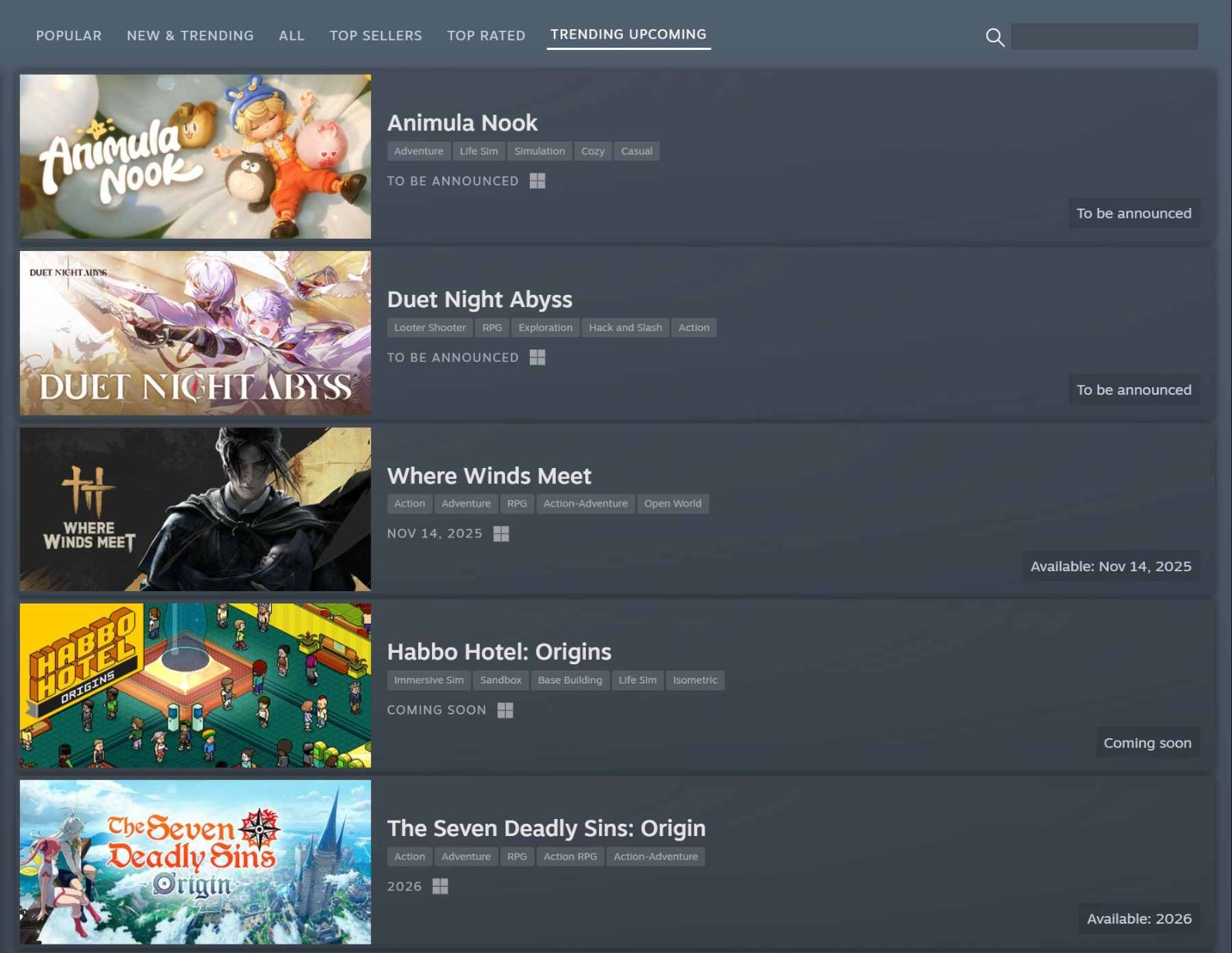Image resolution: width=1232 pixels, height=953 pixels.
Task: Click inside the search input box
Action: (x=1105, y=36)
